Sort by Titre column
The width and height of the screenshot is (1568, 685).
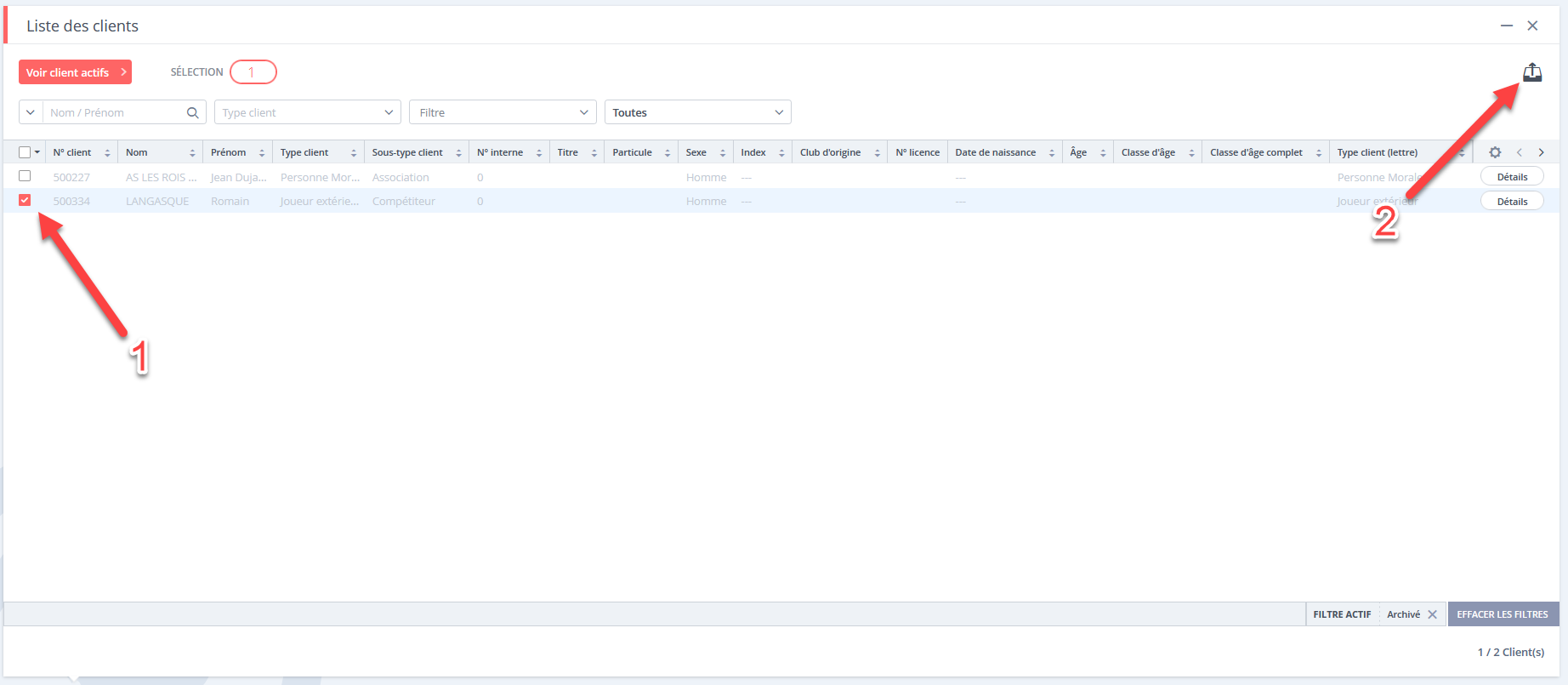[594, 153]
